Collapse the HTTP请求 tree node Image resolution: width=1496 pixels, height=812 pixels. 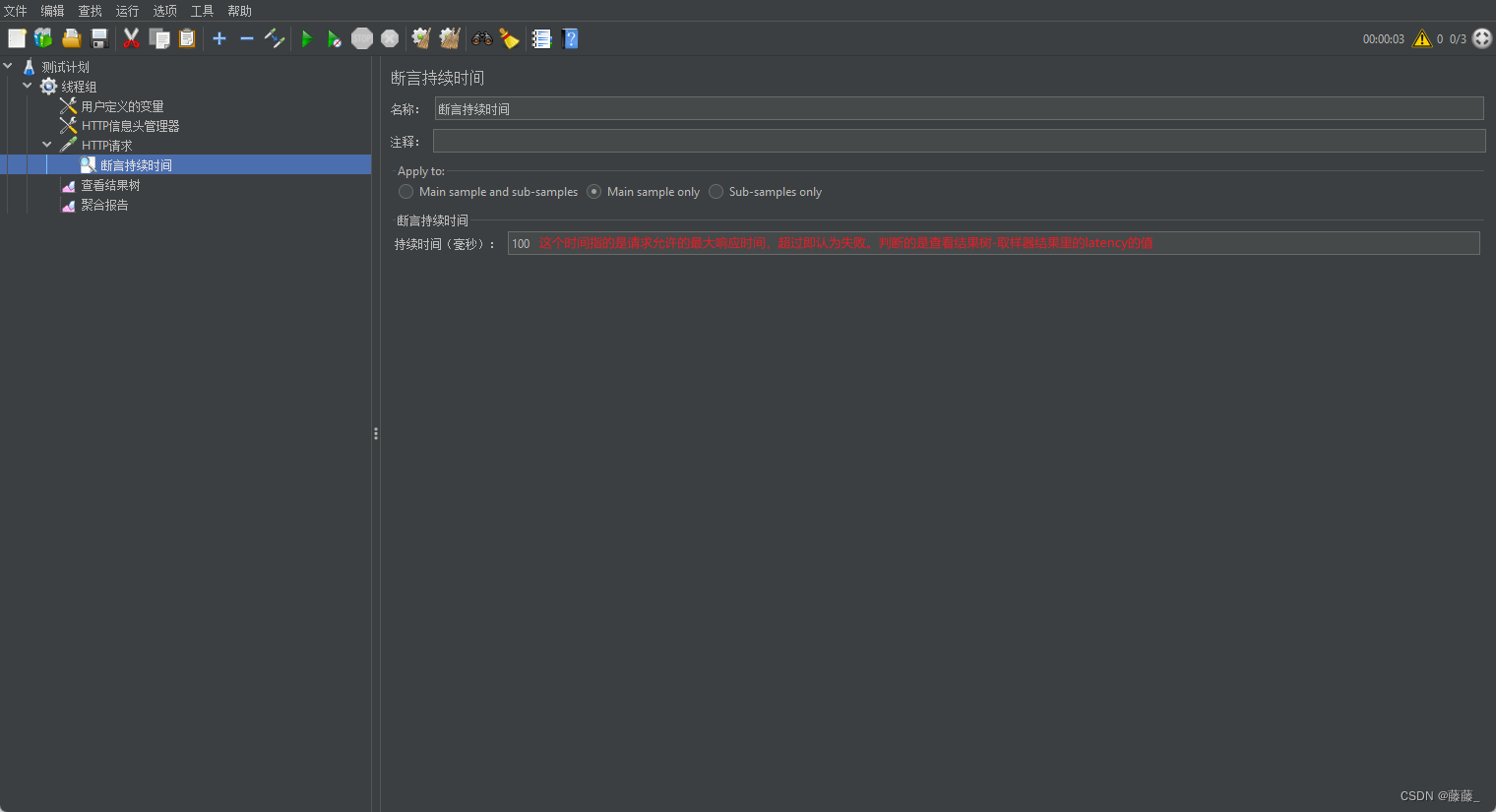[47, 145]
